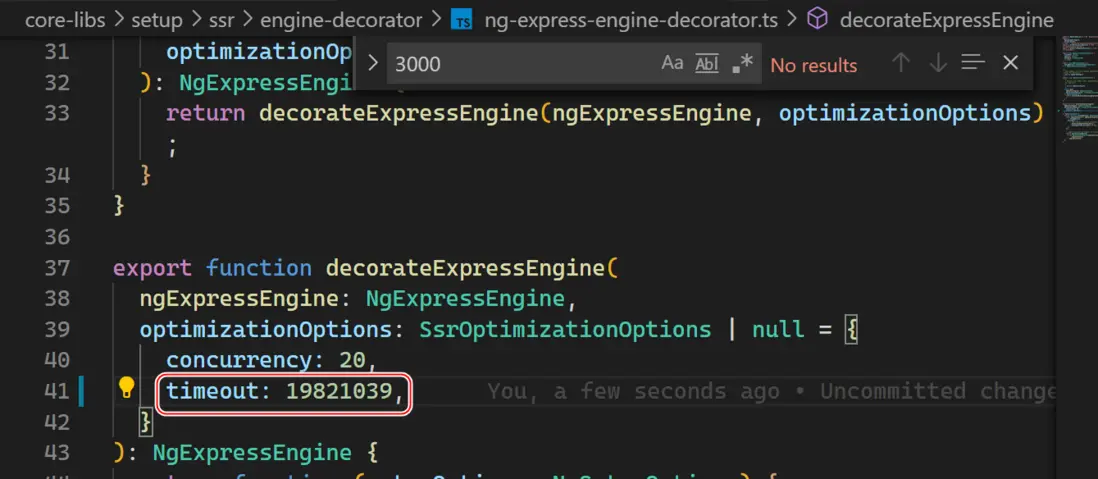Screen dimensions: 1098x479
Task: Click the TS file icon in the breadcrumb
Action: pos(462,19)
